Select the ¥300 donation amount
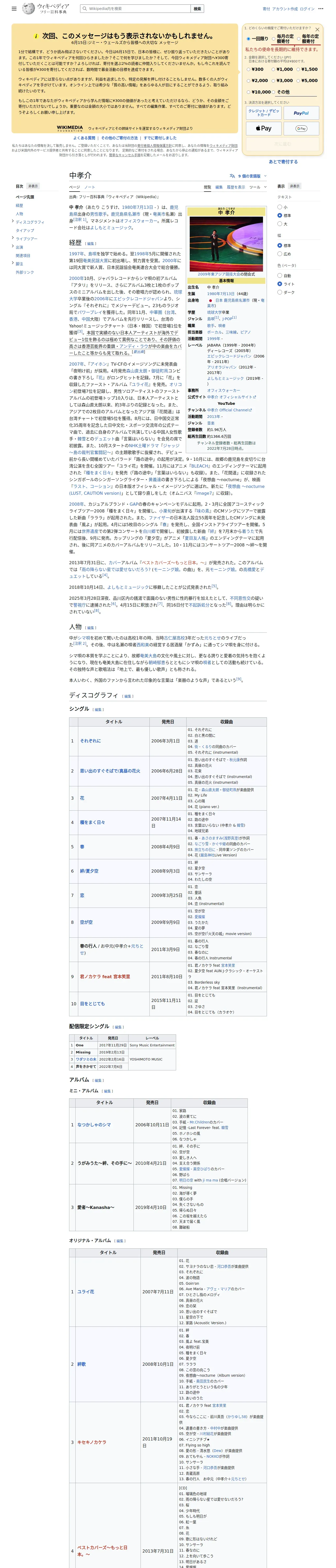Viewport: 336px width, 1568px height. pyautogui.click(x=249, y=70)
